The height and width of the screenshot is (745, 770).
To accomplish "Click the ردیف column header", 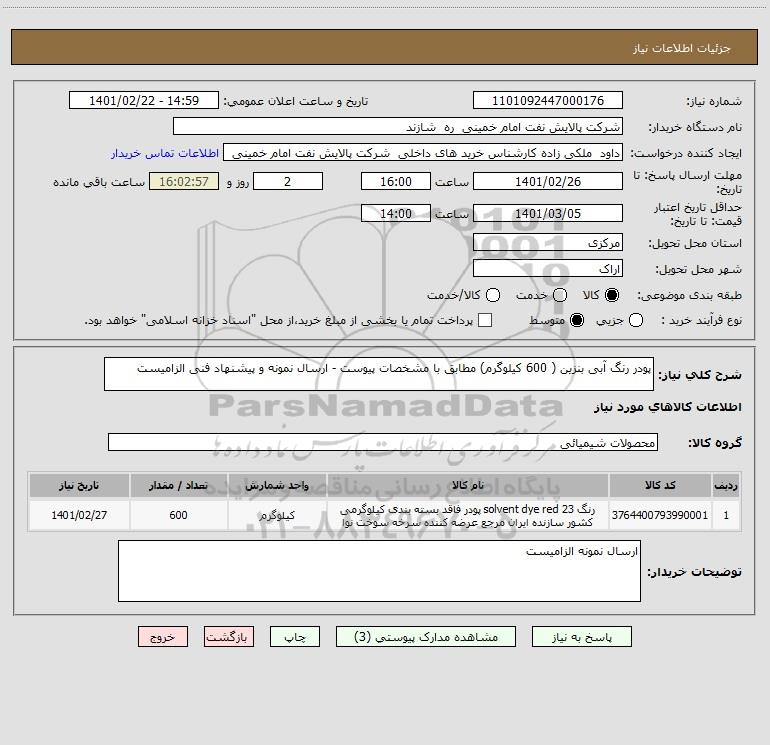I will (x=726, y=486).
